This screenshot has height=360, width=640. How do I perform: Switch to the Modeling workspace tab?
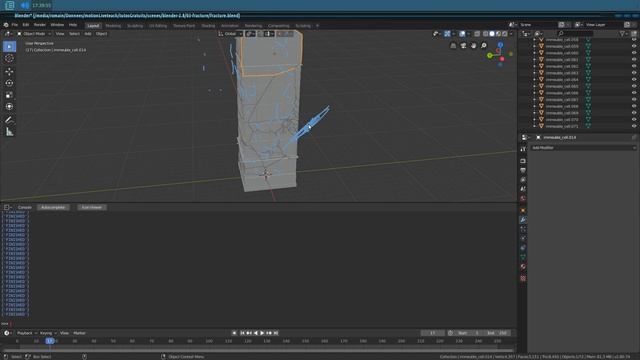point(113,26)
